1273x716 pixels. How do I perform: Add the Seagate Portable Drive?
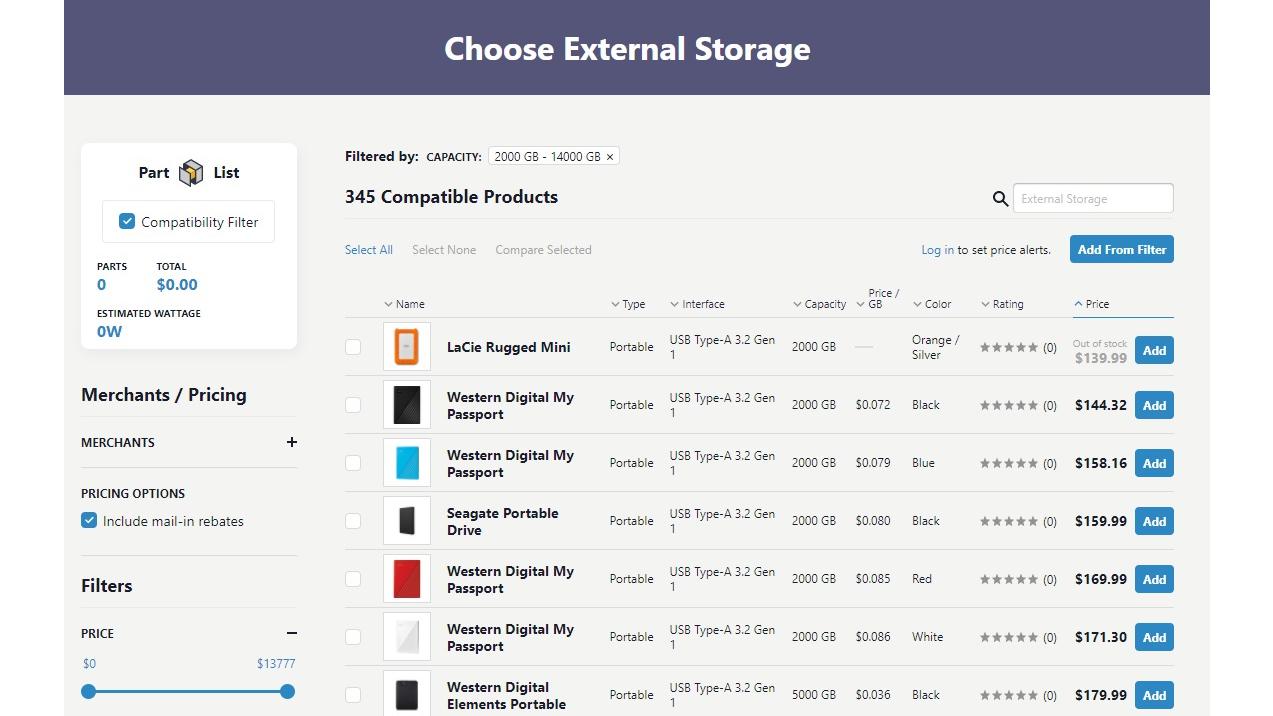(x=1154, y=522)
